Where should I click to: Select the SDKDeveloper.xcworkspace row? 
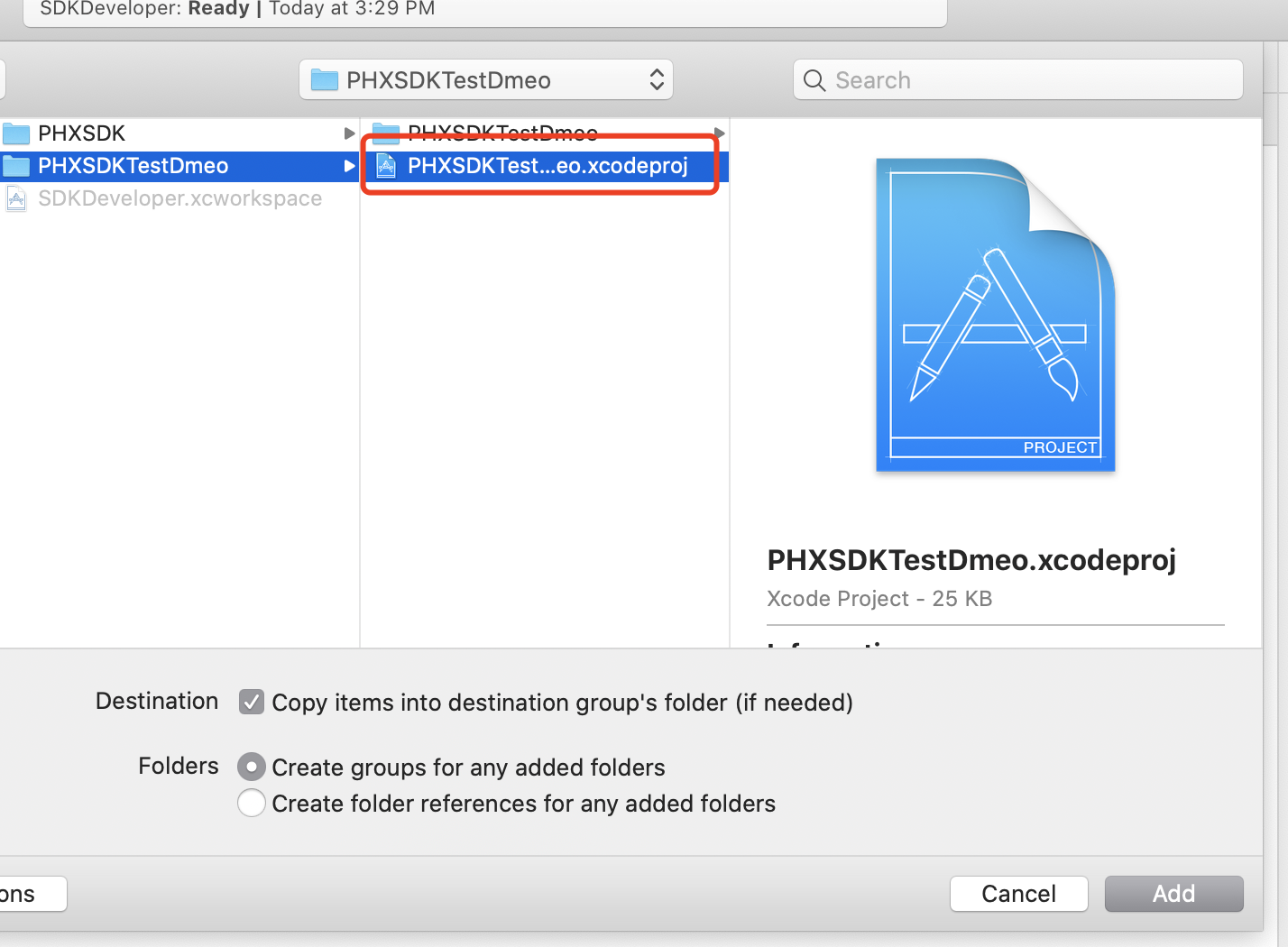tap(179, 198)
